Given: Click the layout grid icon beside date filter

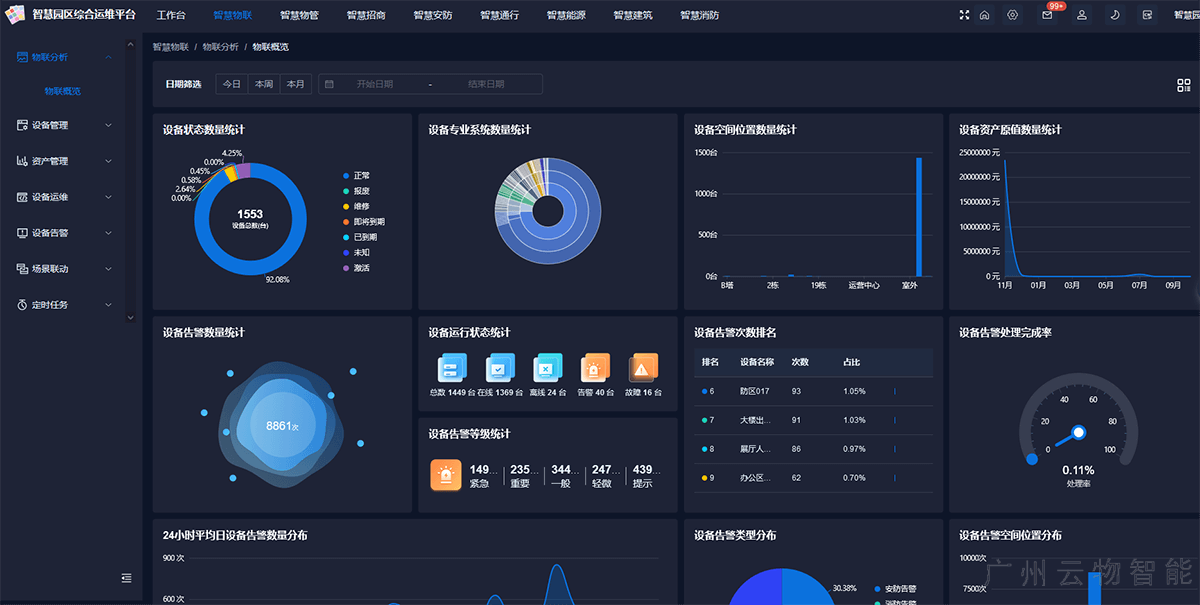Looking at the screenshot, I should point(1184,85).
